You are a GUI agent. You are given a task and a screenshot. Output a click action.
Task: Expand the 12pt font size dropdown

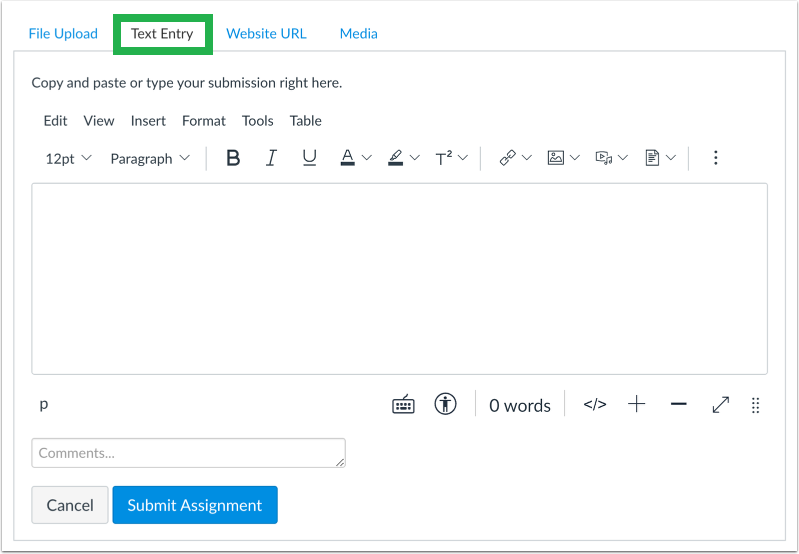point(69,159)
